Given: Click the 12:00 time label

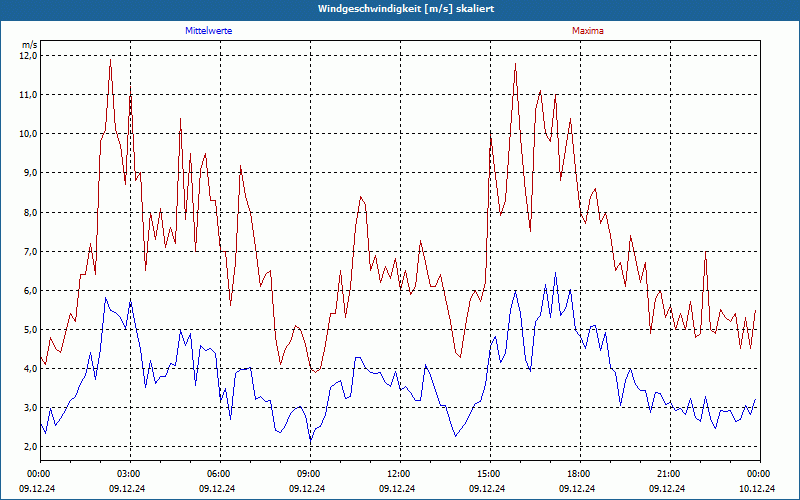Looking at the screenshot, I should [x=399, y=474].
